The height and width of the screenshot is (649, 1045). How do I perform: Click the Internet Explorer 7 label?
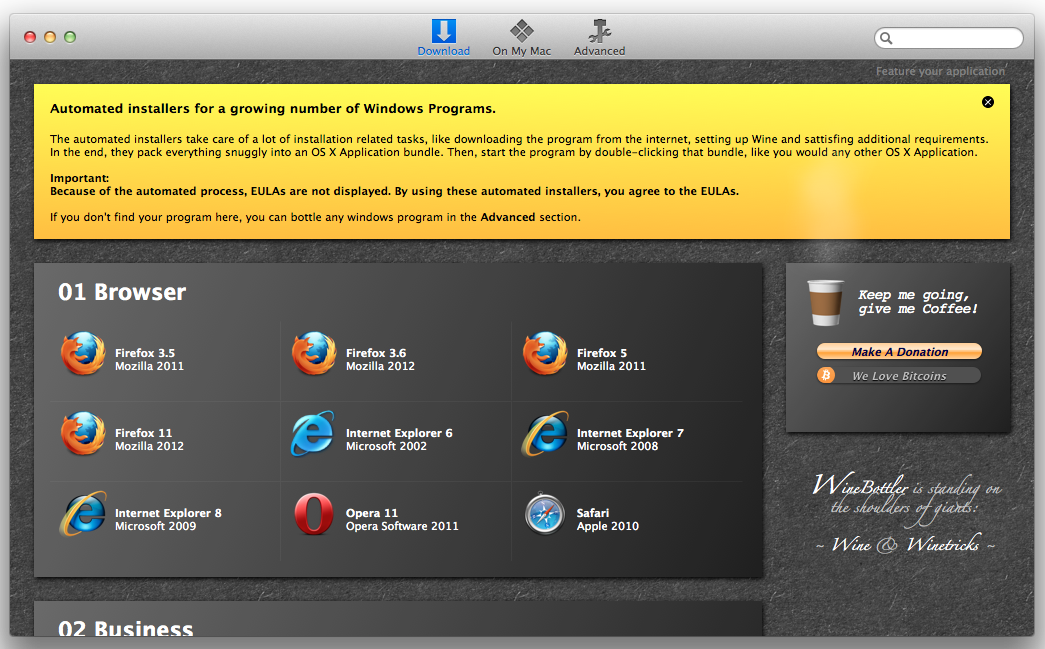[x=630, y=433]
